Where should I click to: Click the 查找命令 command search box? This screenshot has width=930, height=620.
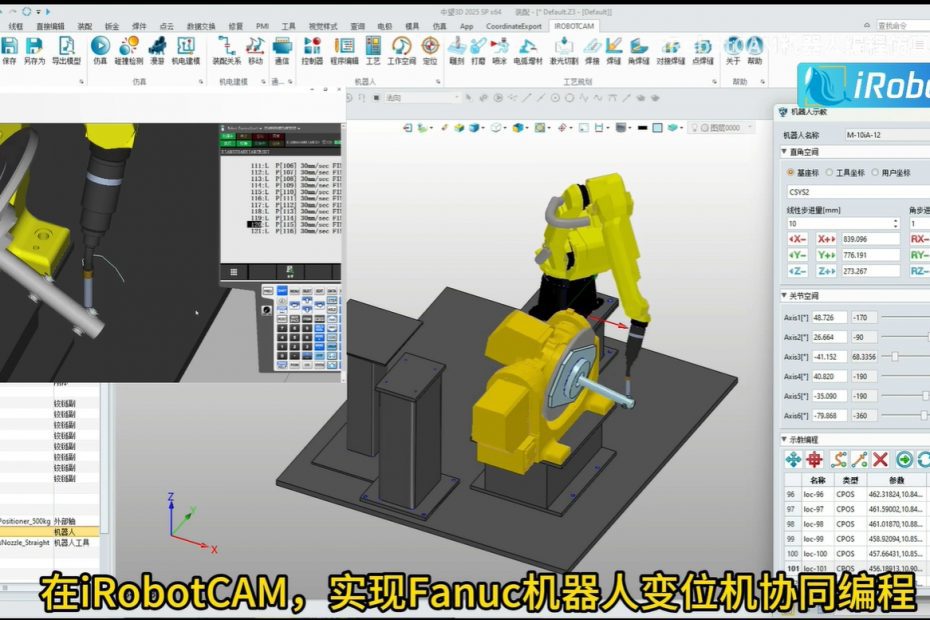pos(901,26)
